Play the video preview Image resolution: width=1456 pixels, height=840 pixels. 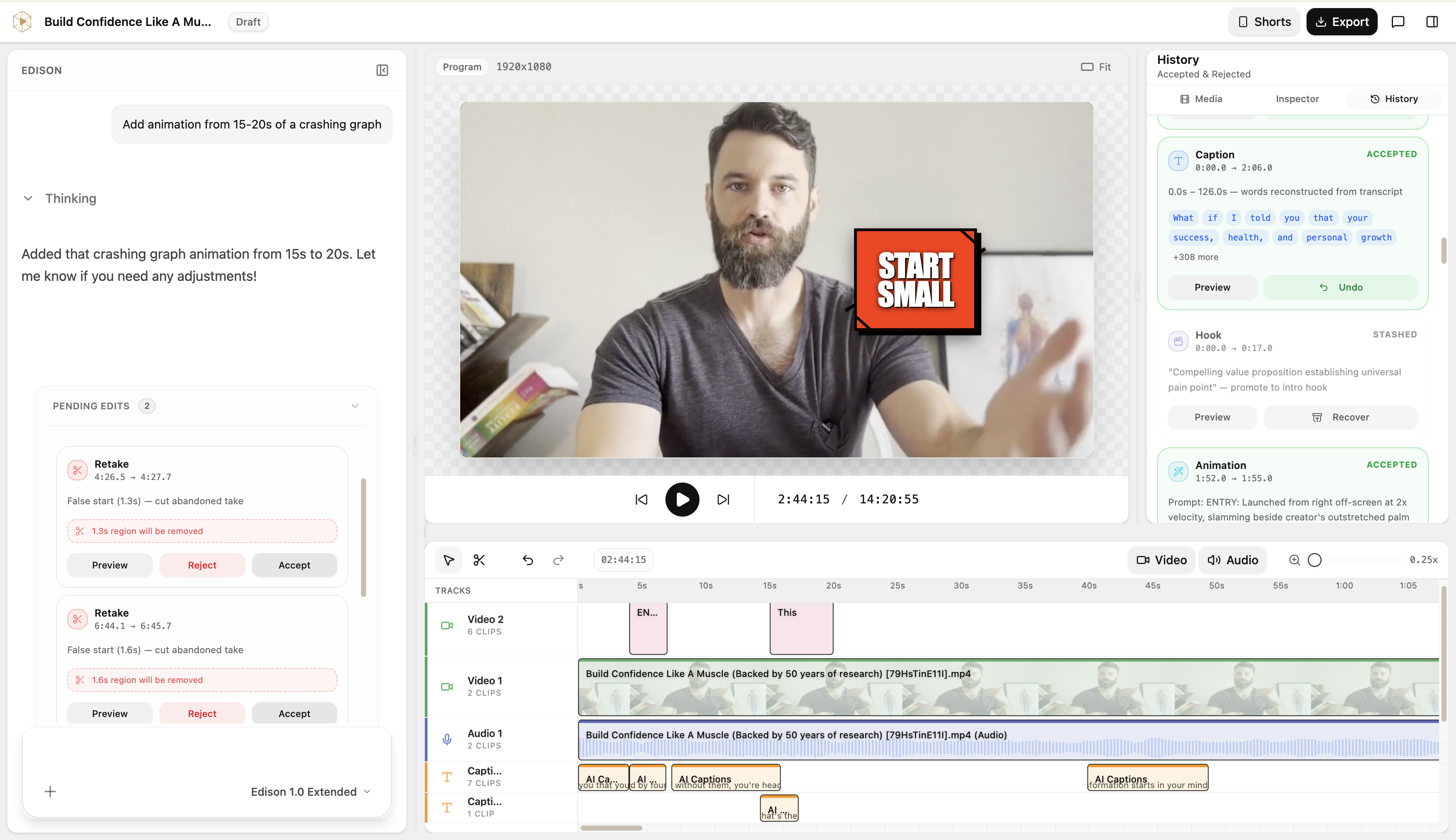pyautogui.click(x=682, y=500)
